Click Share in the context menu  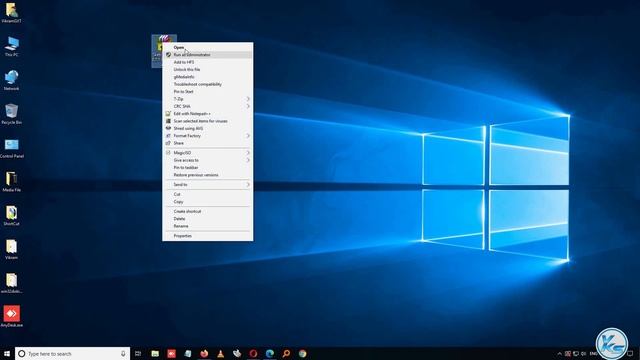tap(208, 143)
